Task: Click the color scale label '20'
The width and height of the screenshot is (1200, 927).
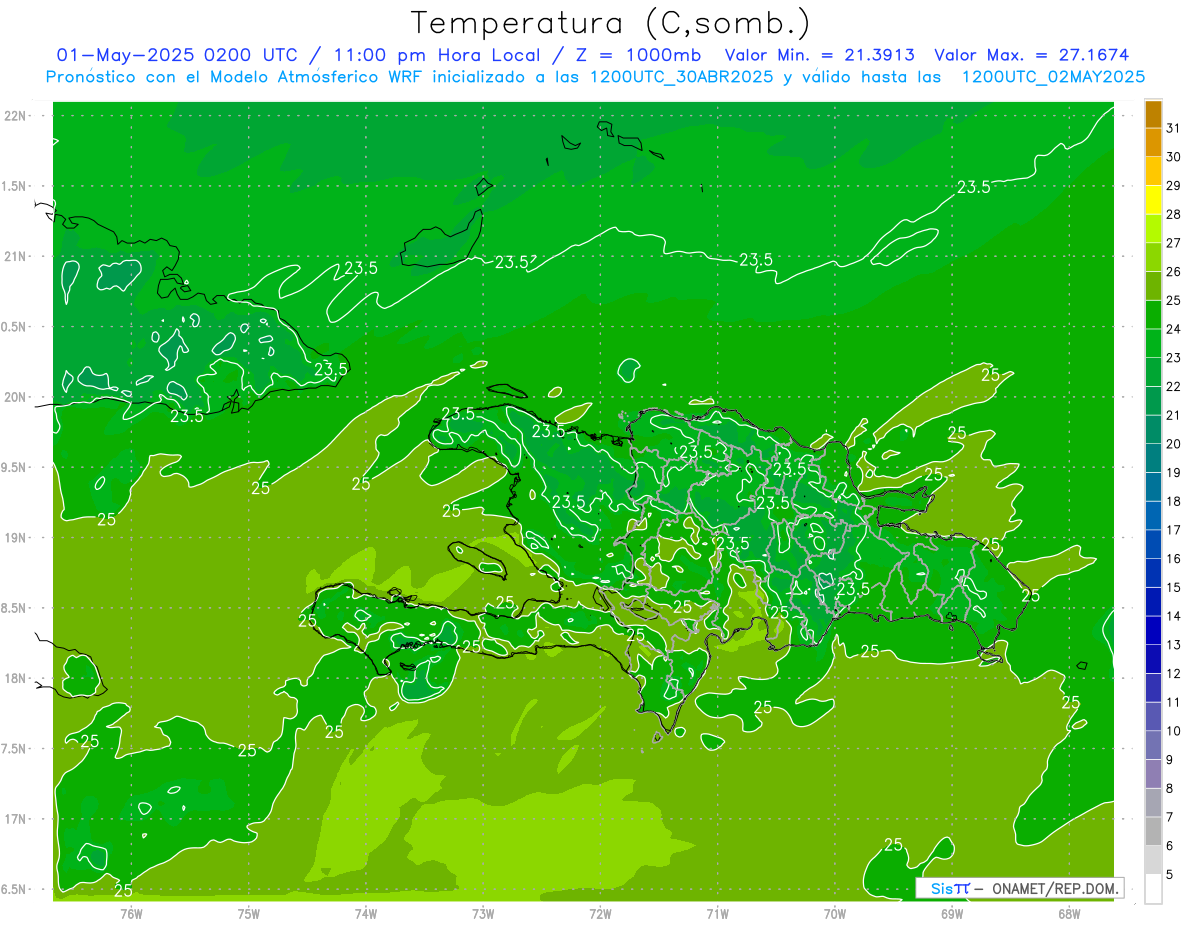Action: click(1173, 444)
